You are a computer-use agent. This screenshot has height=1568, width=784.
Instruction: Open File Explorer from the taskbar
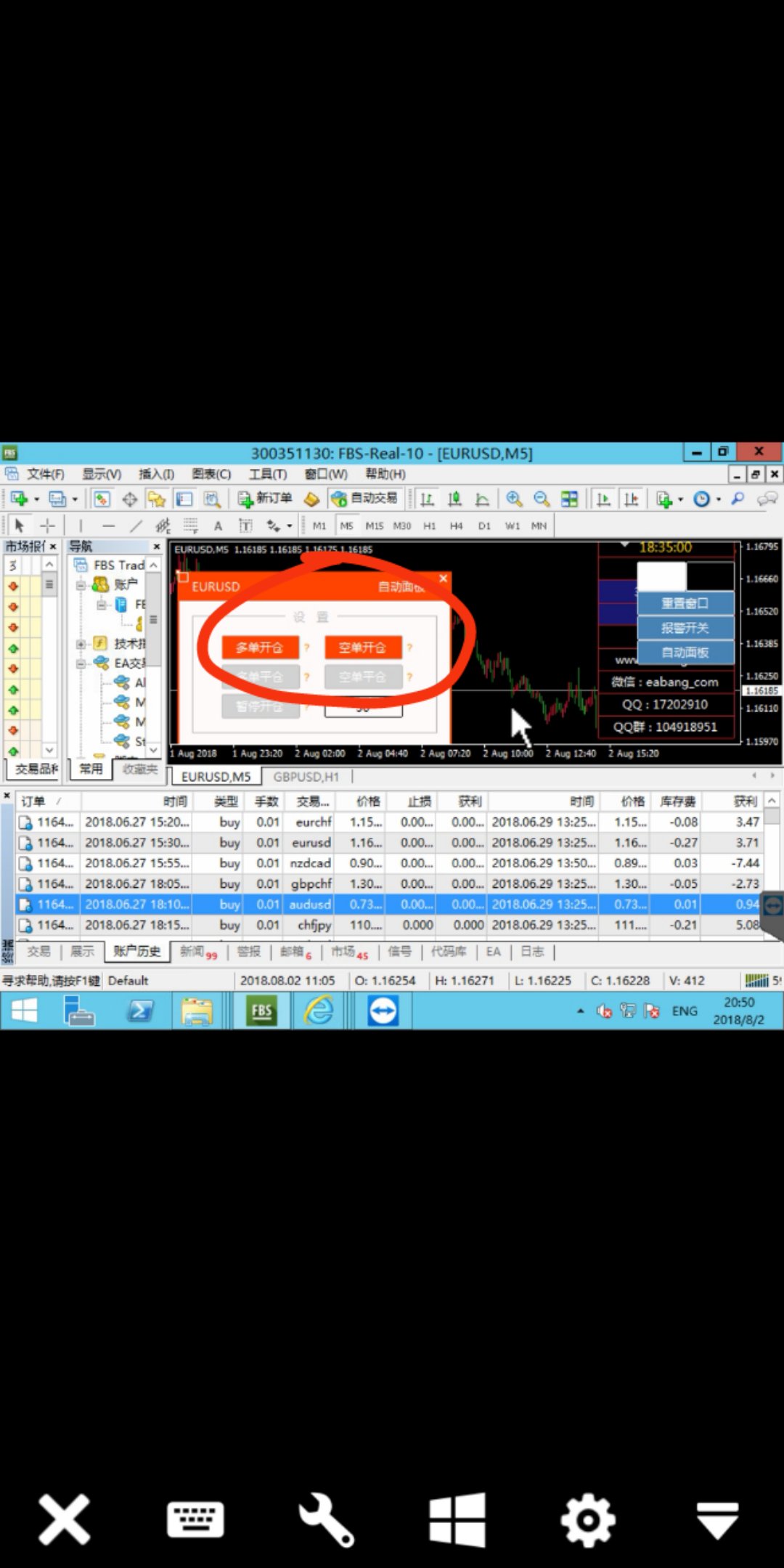point(197,1010)
